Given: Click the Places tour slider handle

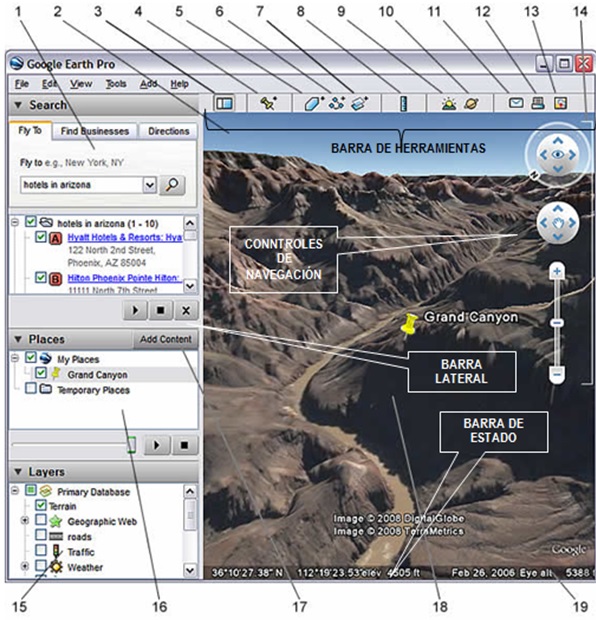Looking at the screenshot, I should (132, 445).
